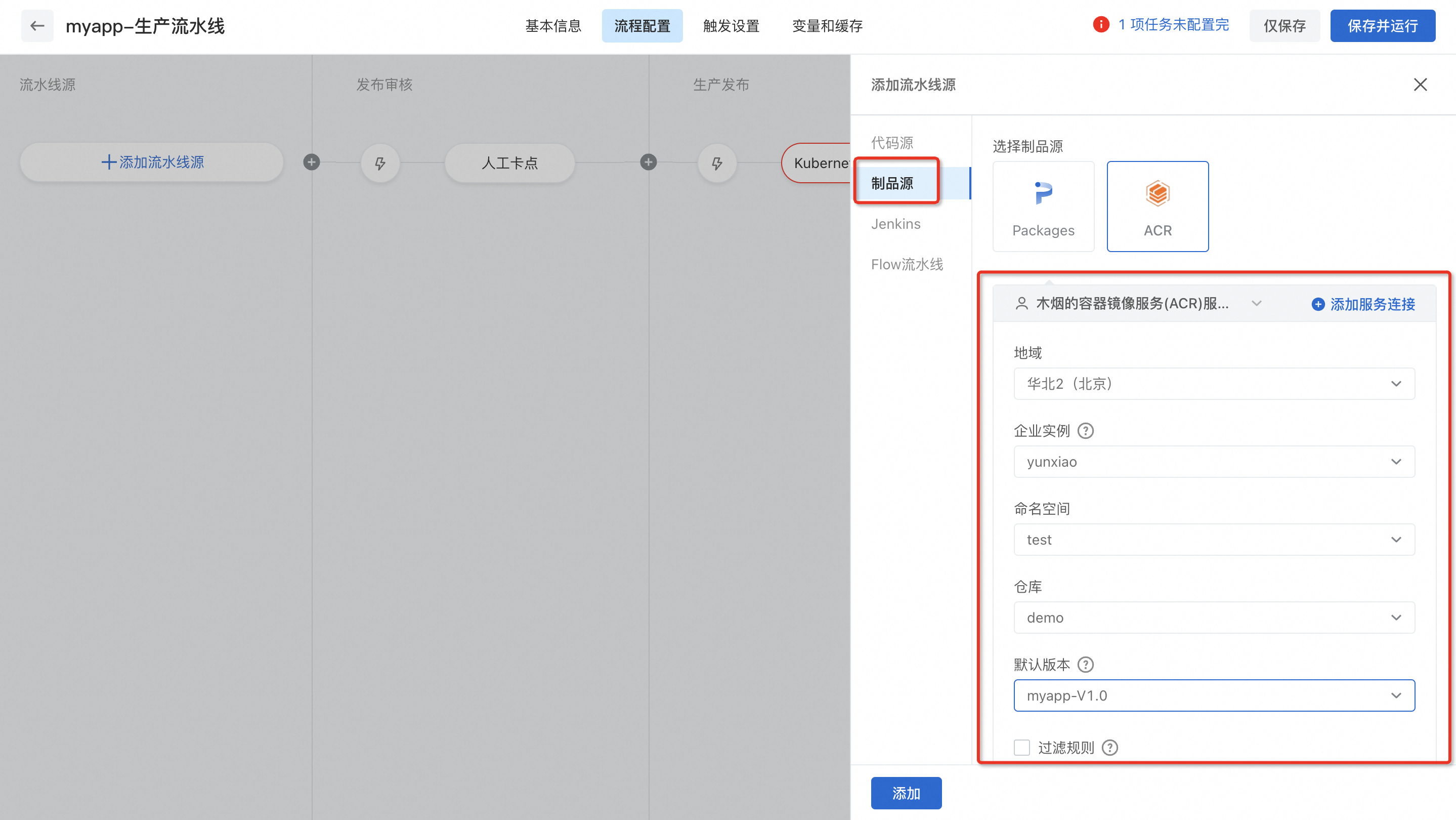Switch to the 基本信息 tab
Image resolution: width=1456 pixels, height=820 pixels.
(553, 25)
